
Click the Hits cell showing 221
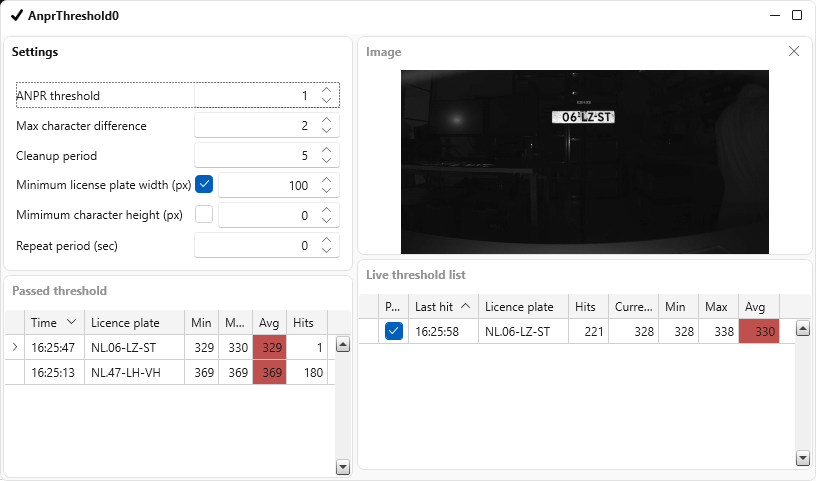click(x=588, y=331)
